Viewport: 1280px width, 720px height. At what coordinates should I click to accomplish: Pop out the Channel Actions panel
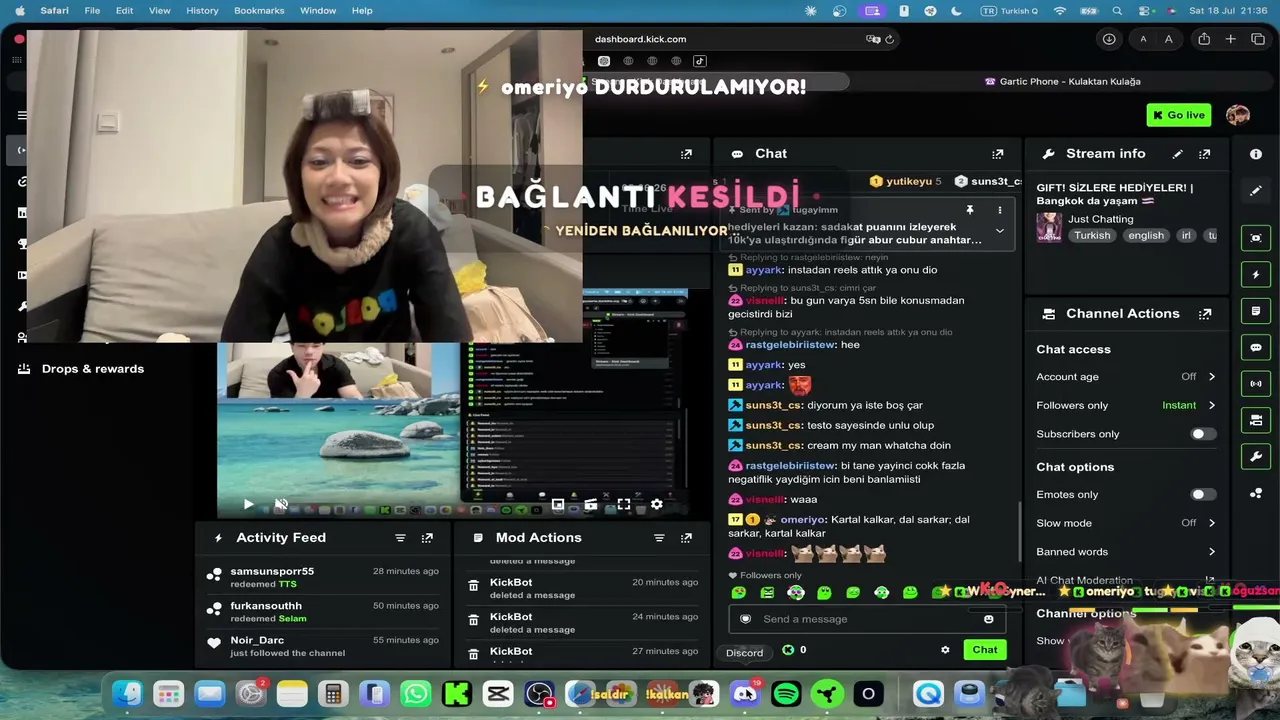click(1204, 314)
